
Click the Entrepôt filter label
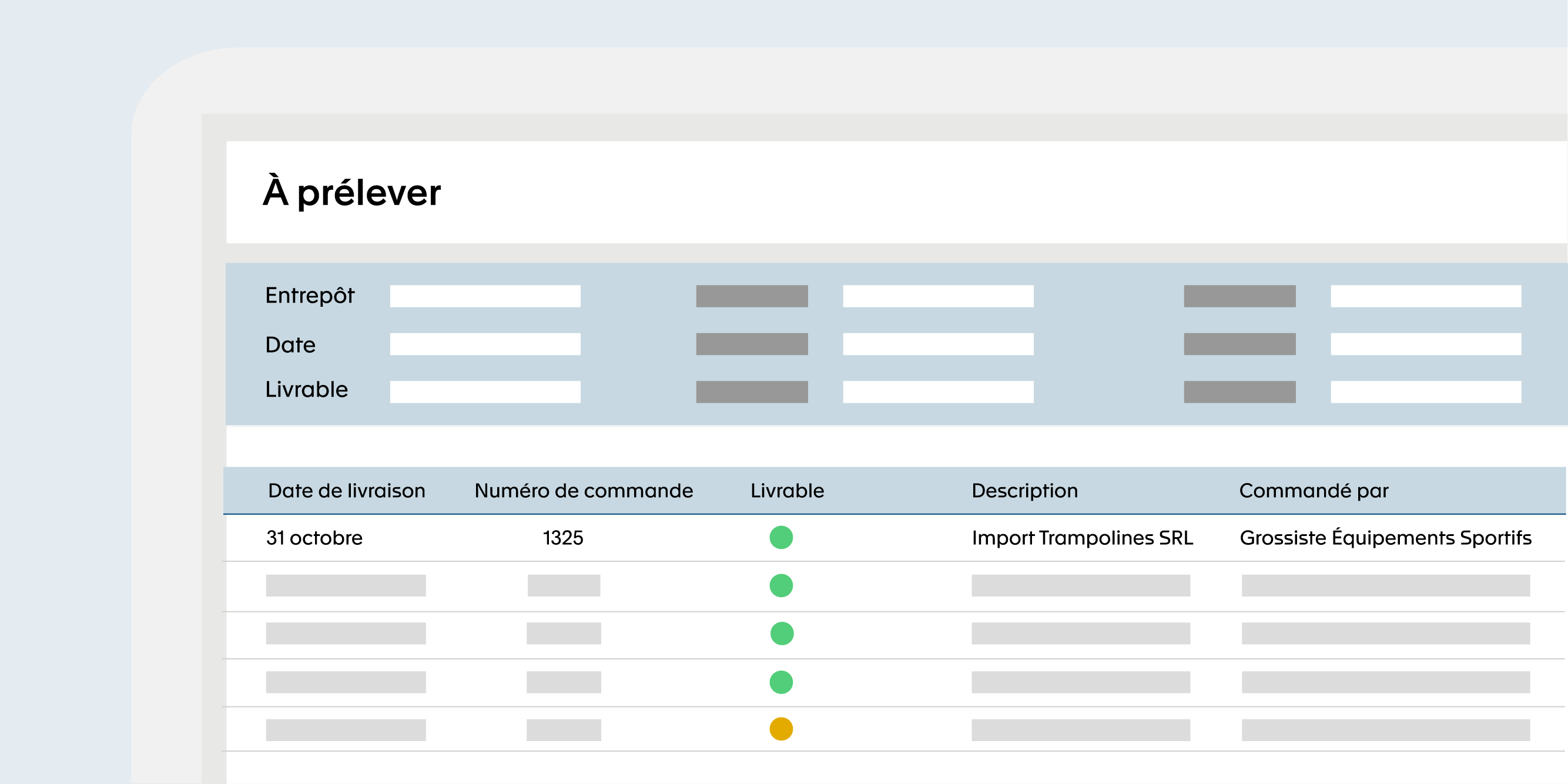click(310, 296)
